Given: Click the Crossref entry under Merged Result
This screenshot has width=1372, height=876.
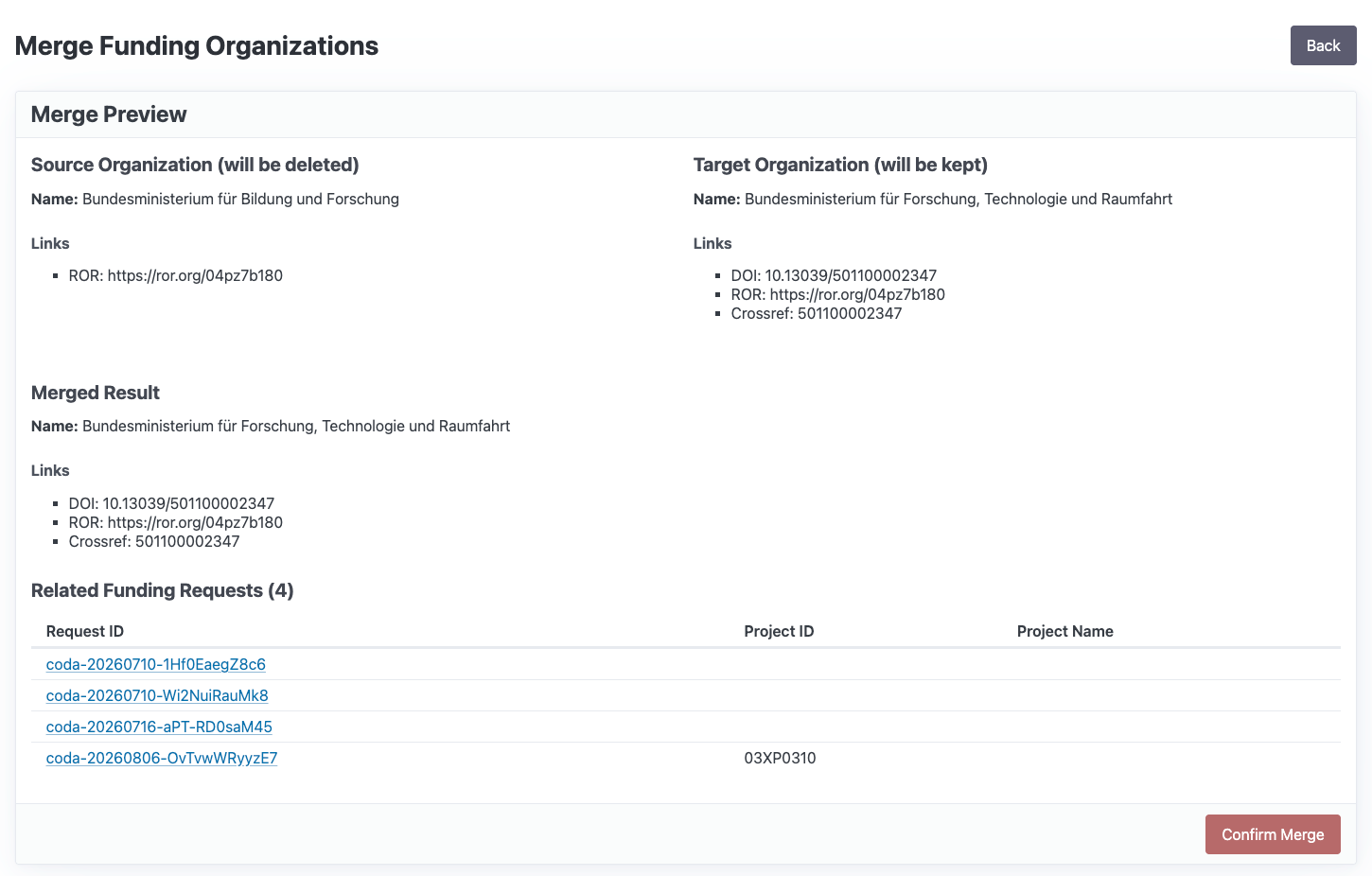Looking at the screenshot, I should coord(154,541).
